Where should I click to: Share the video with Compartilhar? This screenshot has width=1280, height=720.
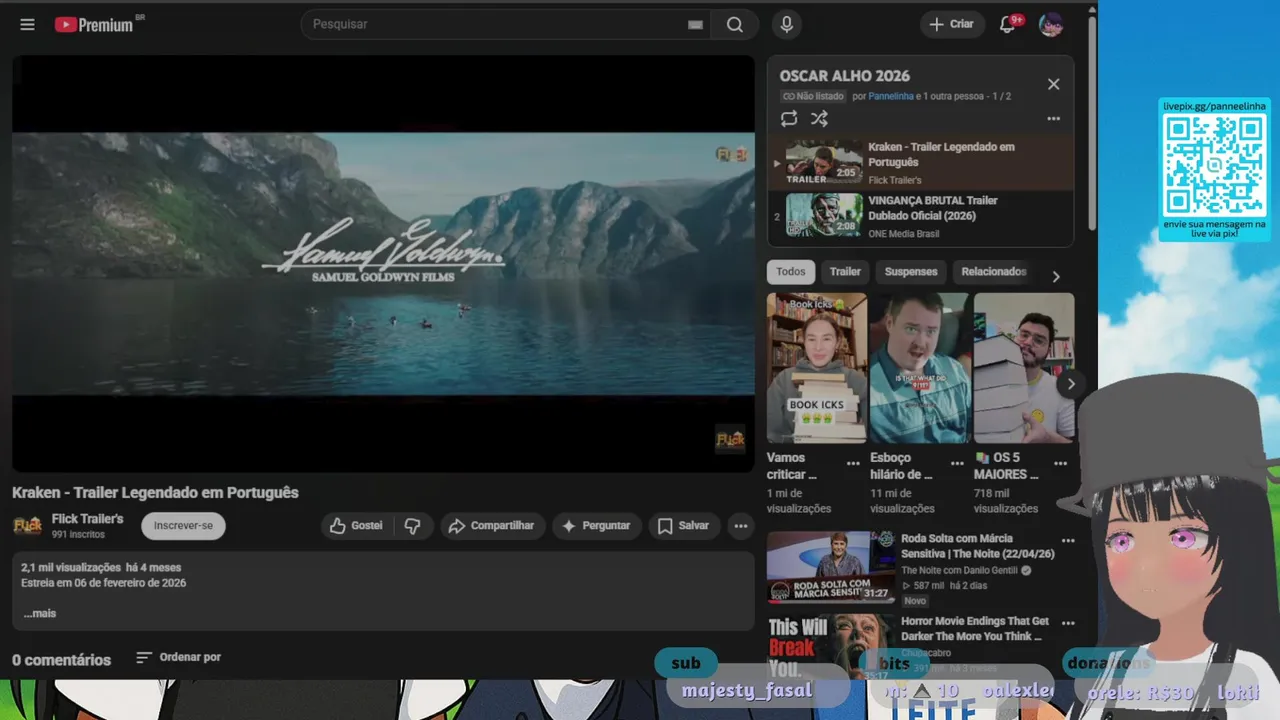492,526
